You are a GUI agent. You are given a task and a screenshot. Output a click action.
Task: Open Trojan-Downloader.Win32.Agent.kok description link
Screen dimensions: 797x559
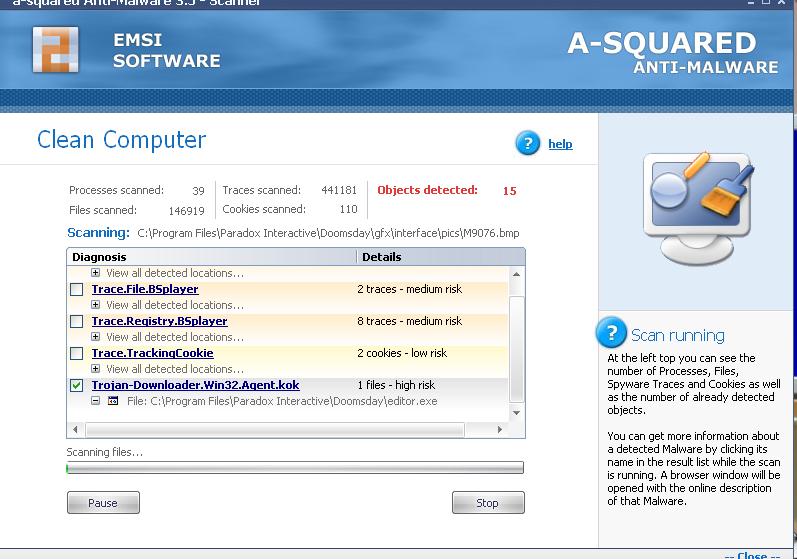195,385
